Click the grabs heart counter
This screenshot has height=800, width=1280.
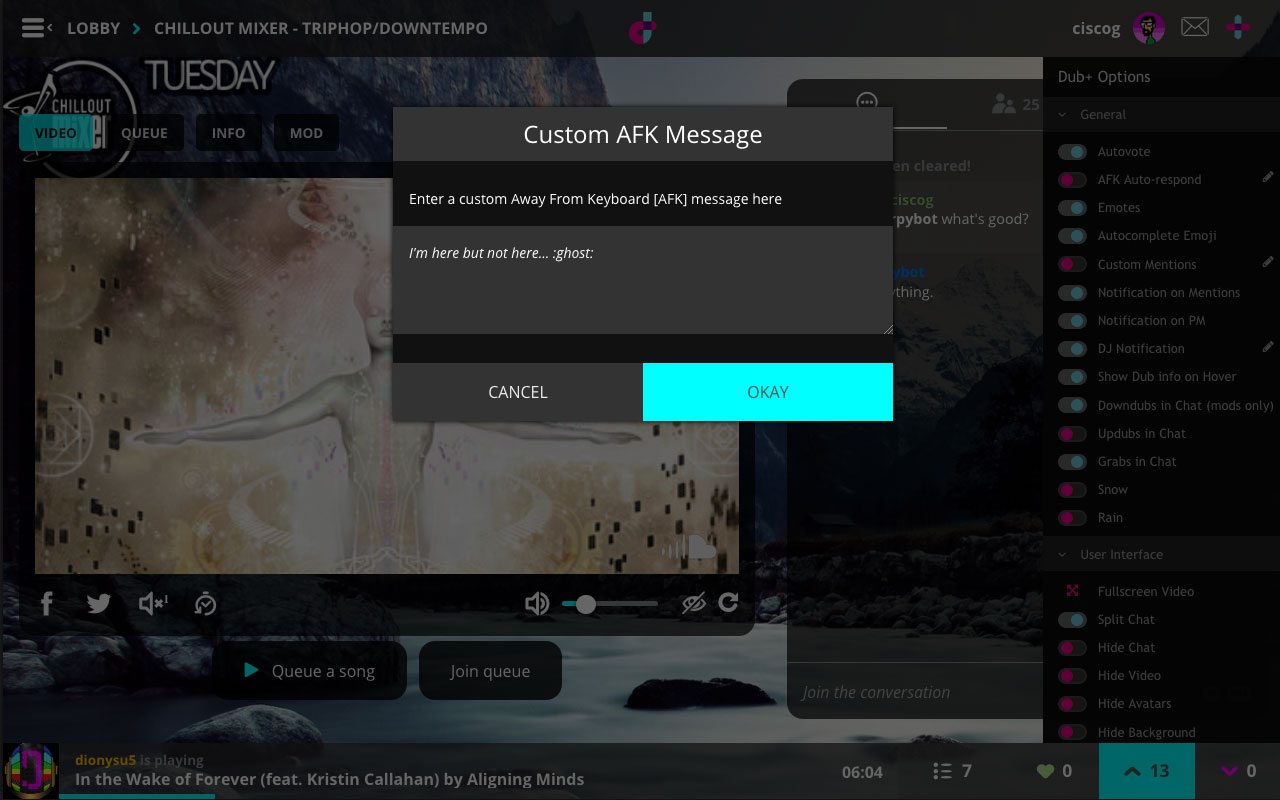(x=1054, y=771)
